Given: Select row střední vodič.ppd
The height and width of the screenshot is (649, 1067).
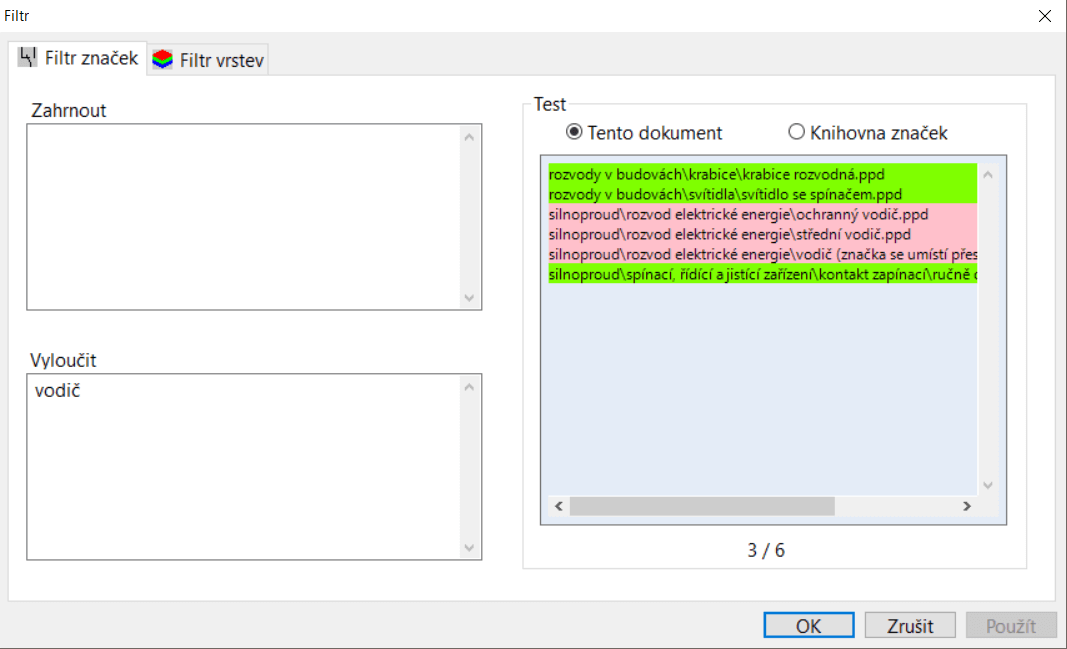Looking at the screenshot, I should click(x=762, y=234).
